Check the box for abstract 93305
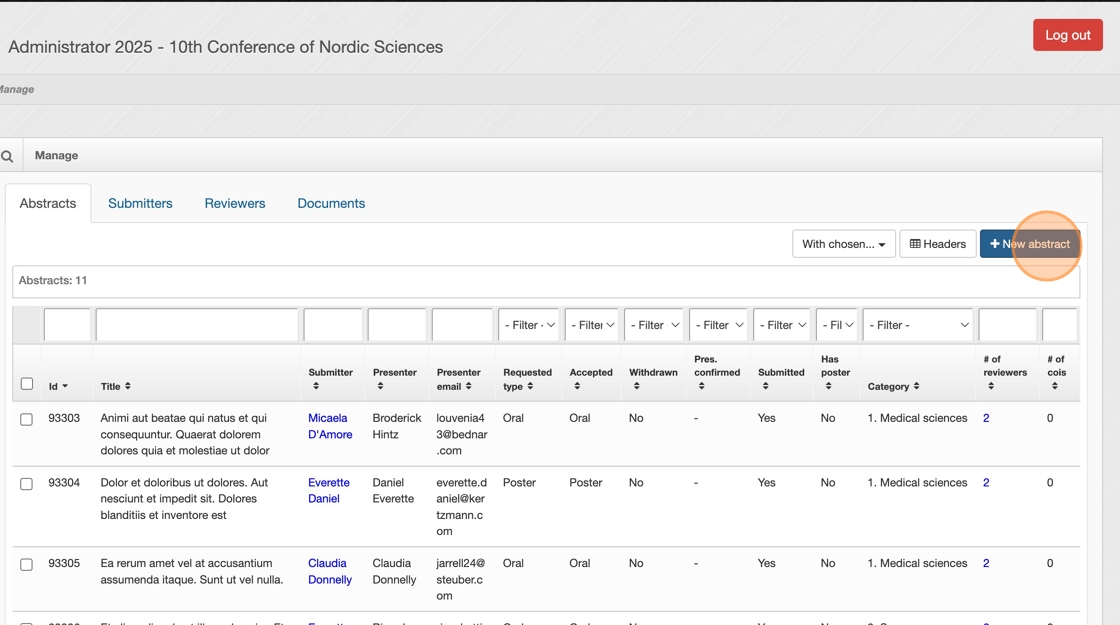The width and height of the screenshot is (1120, 625). 27,564
